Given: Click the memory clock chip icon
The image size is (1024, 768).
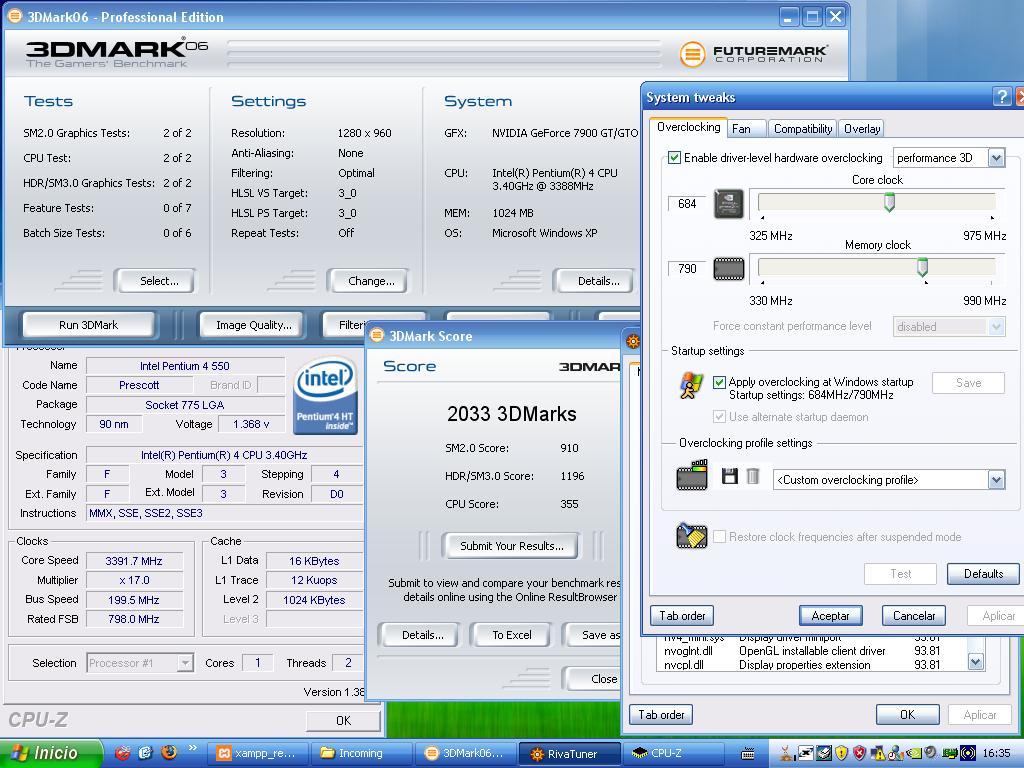Looking at the screenshot, I should pos(728,269).
